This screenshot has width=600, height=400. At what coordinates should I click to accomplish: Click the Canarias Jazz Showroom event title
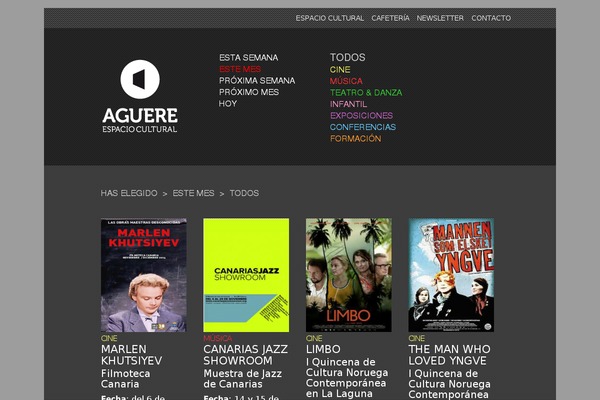tap(245, 355)
